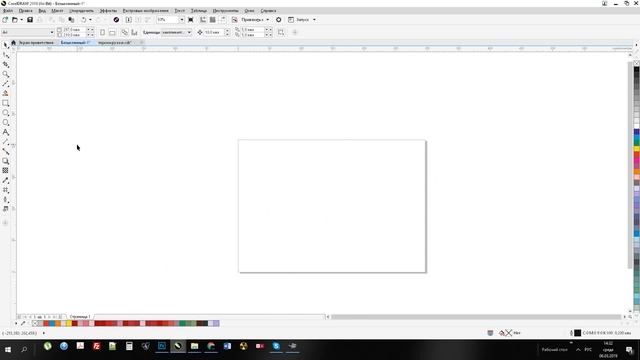The height and width of the screenshot is (360, 640).
Task: Select the Drop Shadow tool
Action: coord(6,161)
